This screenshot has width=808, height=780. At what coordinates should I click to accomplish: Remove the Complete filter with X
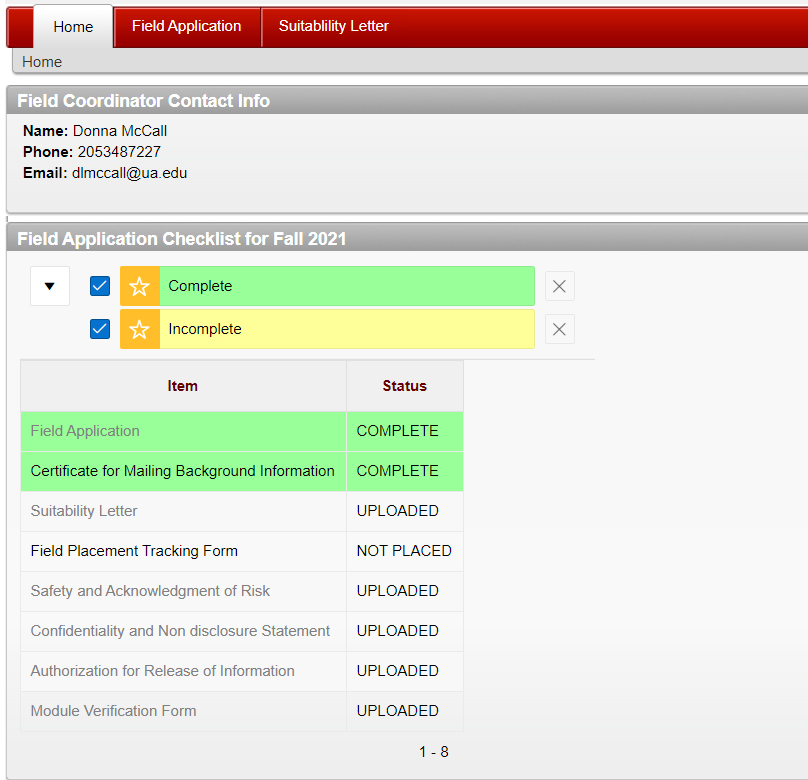coord(559,287)
